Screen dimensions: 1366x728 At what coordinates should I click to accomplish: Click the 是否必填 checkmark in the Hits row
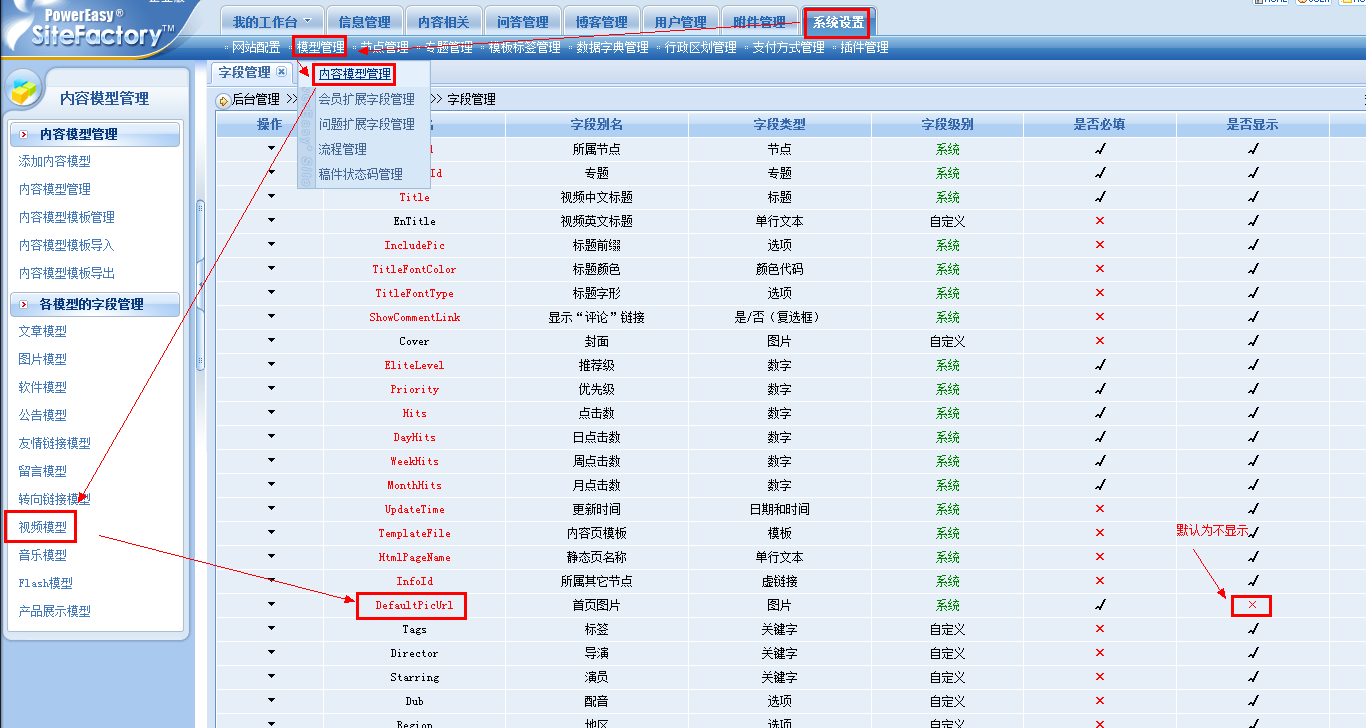click(x=1100, y=413)
